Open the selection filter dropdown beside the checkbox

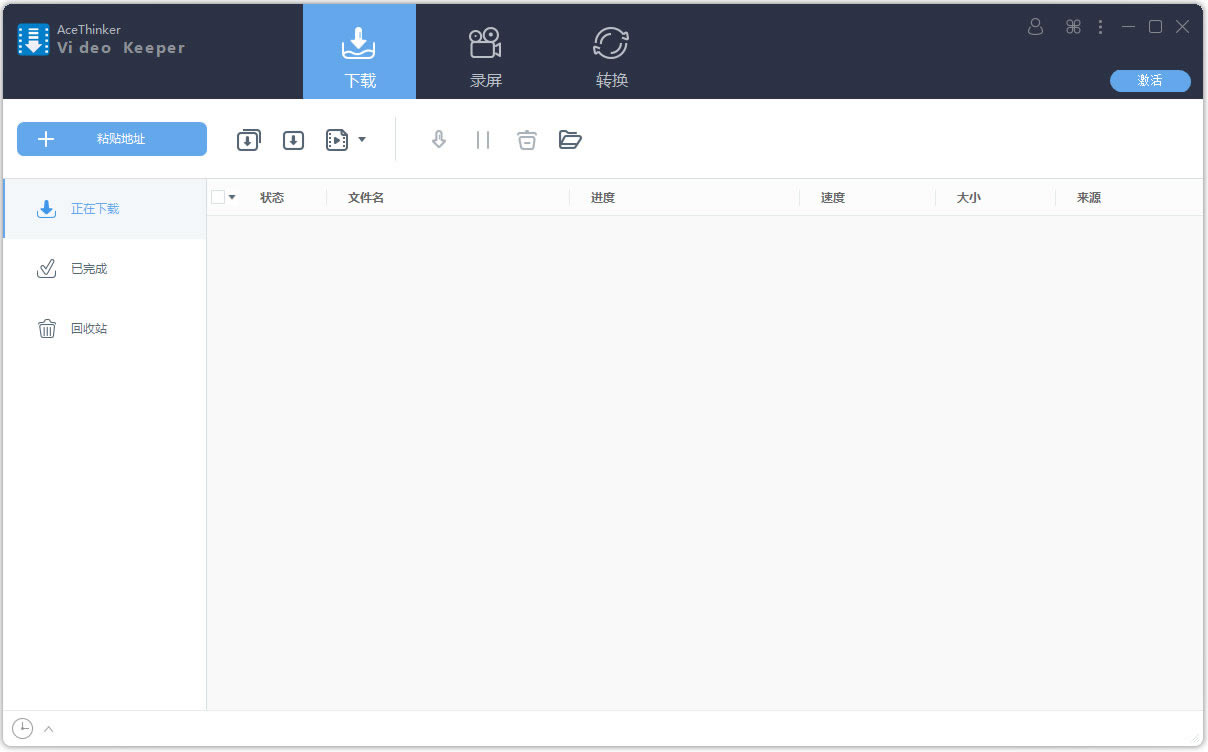tap(231, 196)
